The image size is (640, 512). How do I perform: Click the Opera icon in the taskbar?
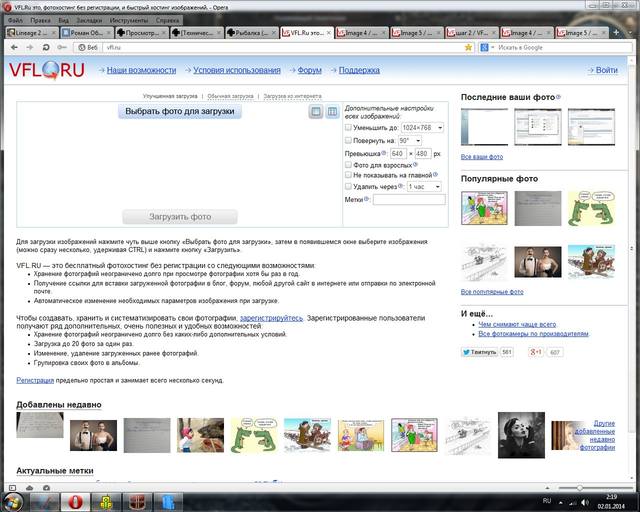[x=75, y=502]
